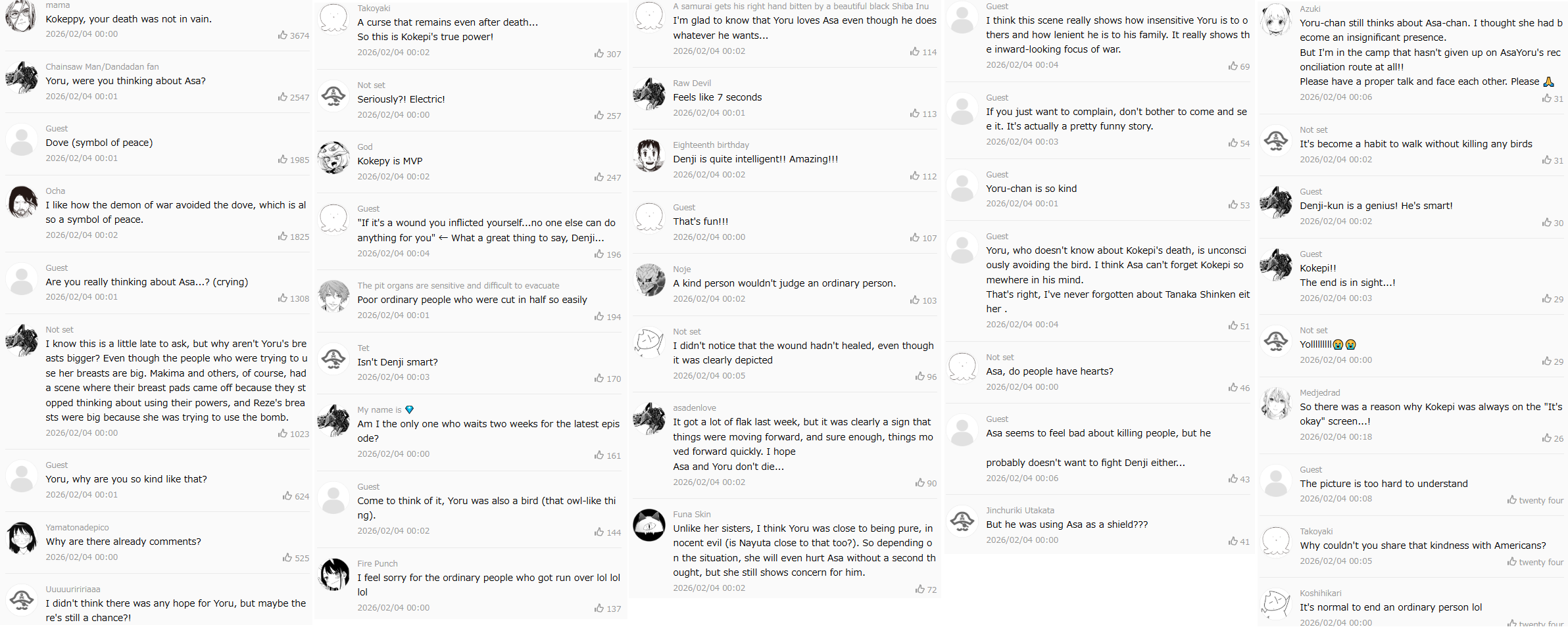Like Jinchuriki Utakata's shield comment
Screen dimensions: 1568x627
1233,542
